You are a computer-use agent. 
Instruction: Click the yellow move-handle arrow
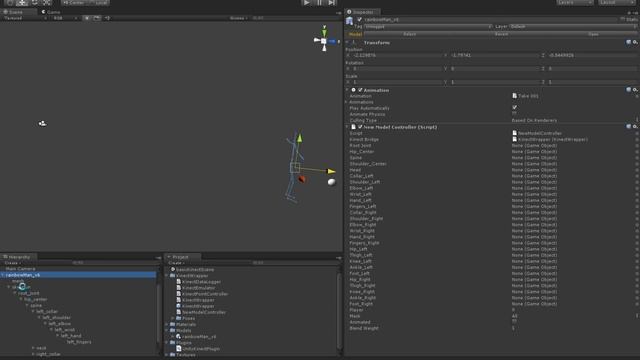[x=331, y=171]
